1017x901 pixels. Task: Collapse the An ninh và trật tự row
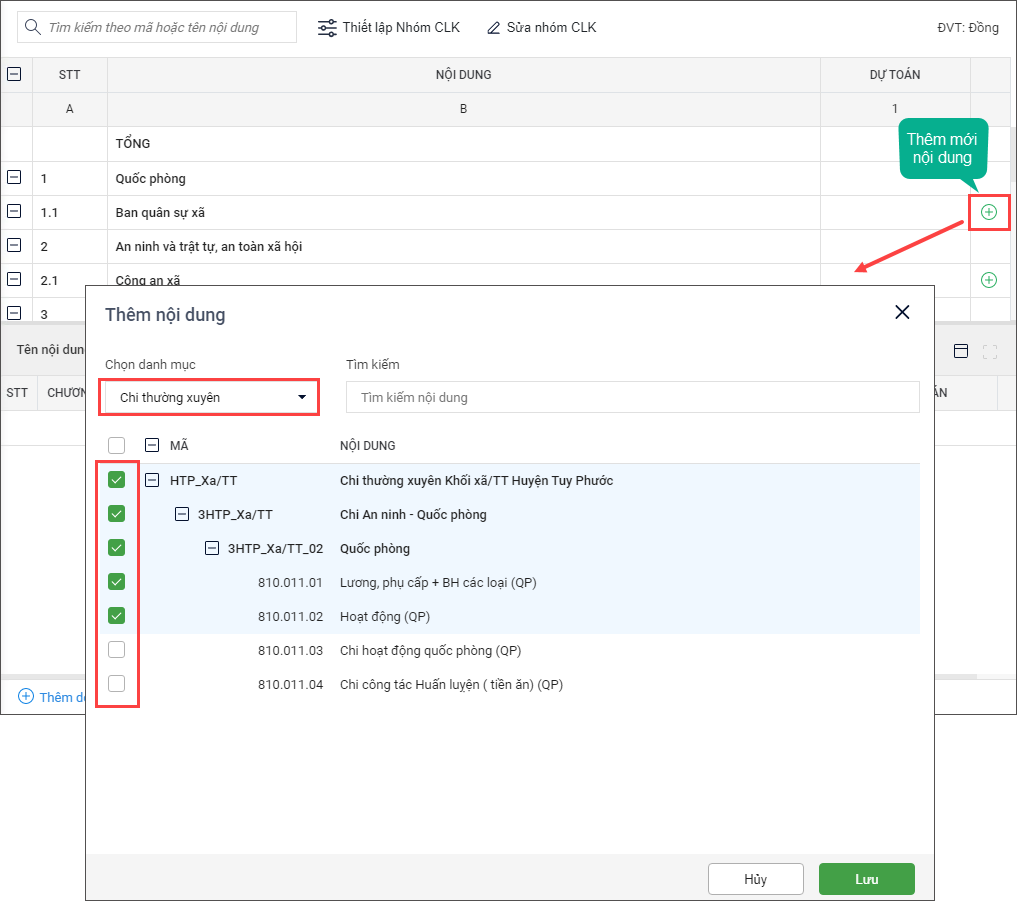coord(14,246)
